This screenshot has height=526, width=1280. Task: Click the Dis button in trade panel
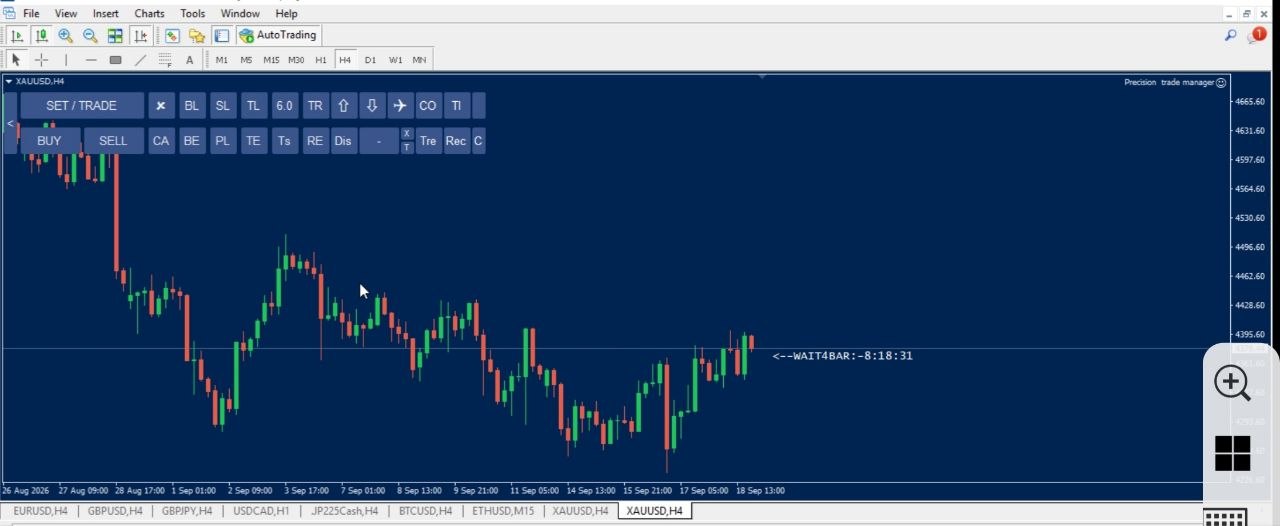(x=343, y=141)
